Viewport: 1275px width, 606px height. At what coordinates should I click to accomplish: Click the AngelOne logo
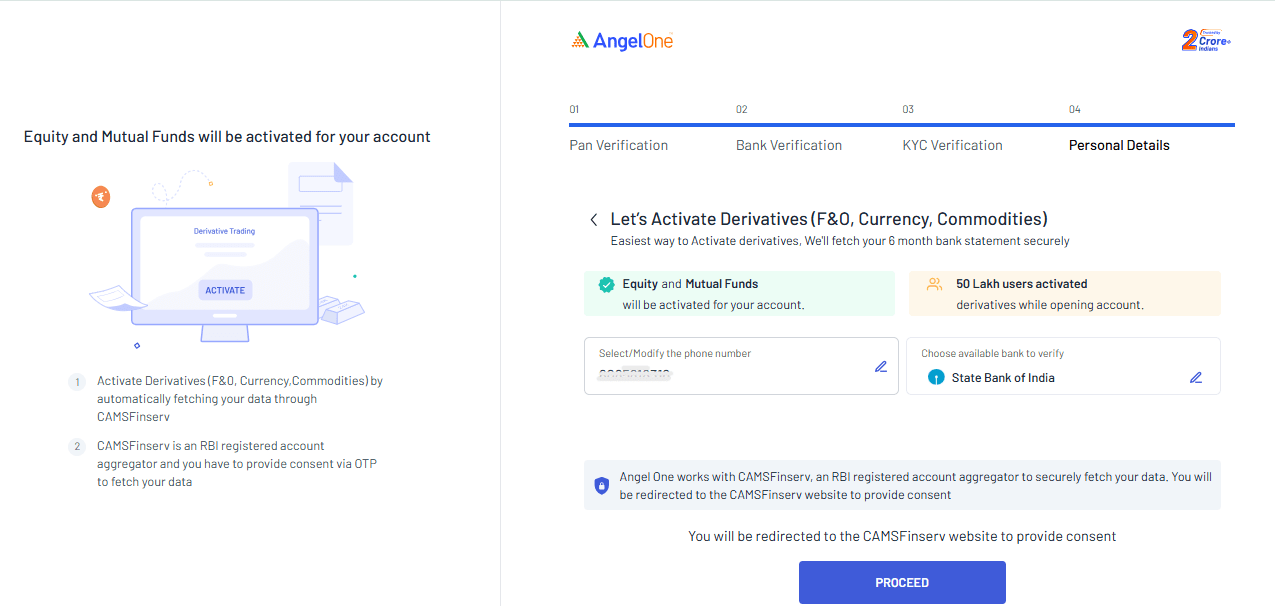tap(622, 41)
